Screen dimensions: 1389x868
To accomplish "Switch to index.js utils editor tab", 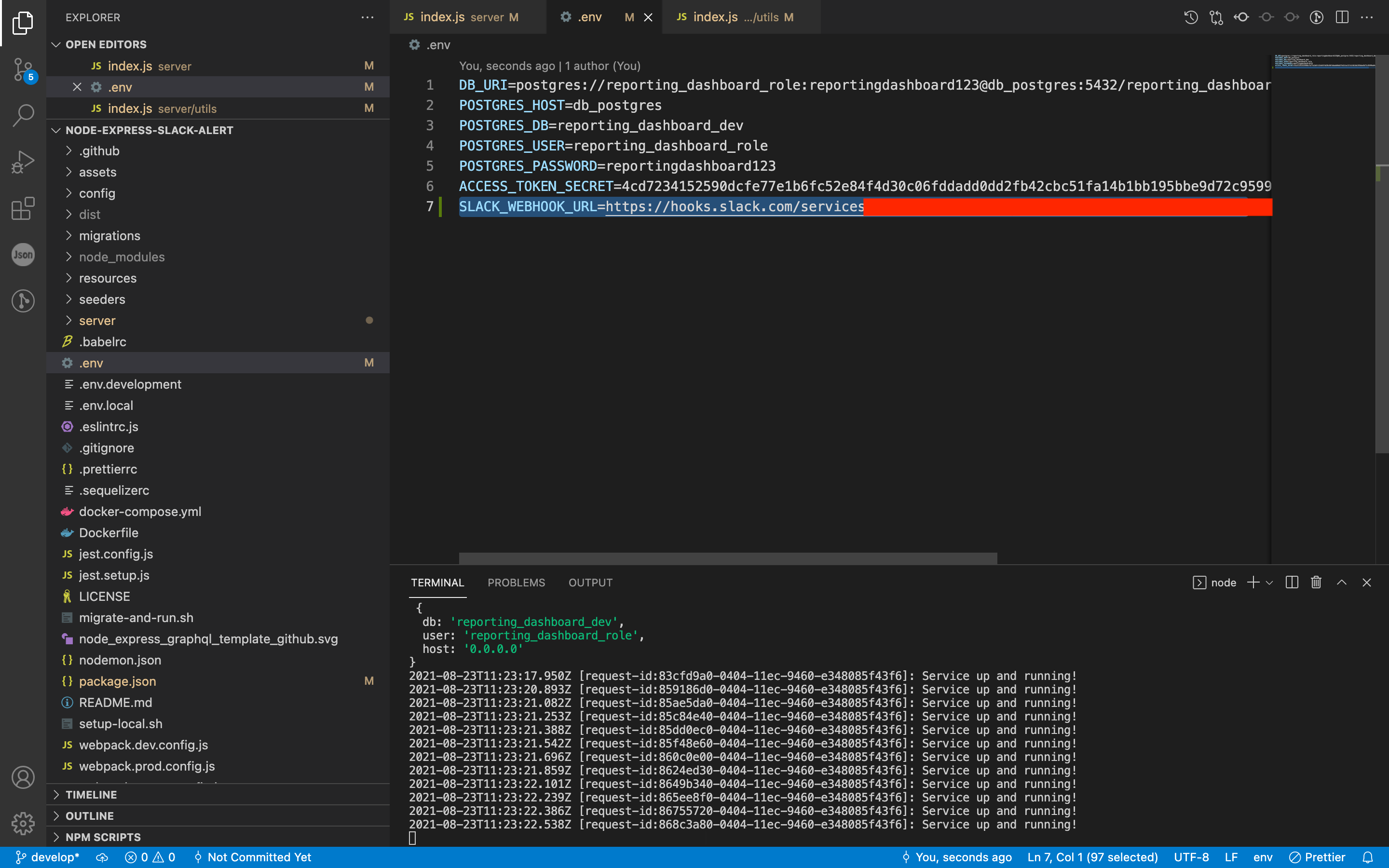I will (741, 17).
